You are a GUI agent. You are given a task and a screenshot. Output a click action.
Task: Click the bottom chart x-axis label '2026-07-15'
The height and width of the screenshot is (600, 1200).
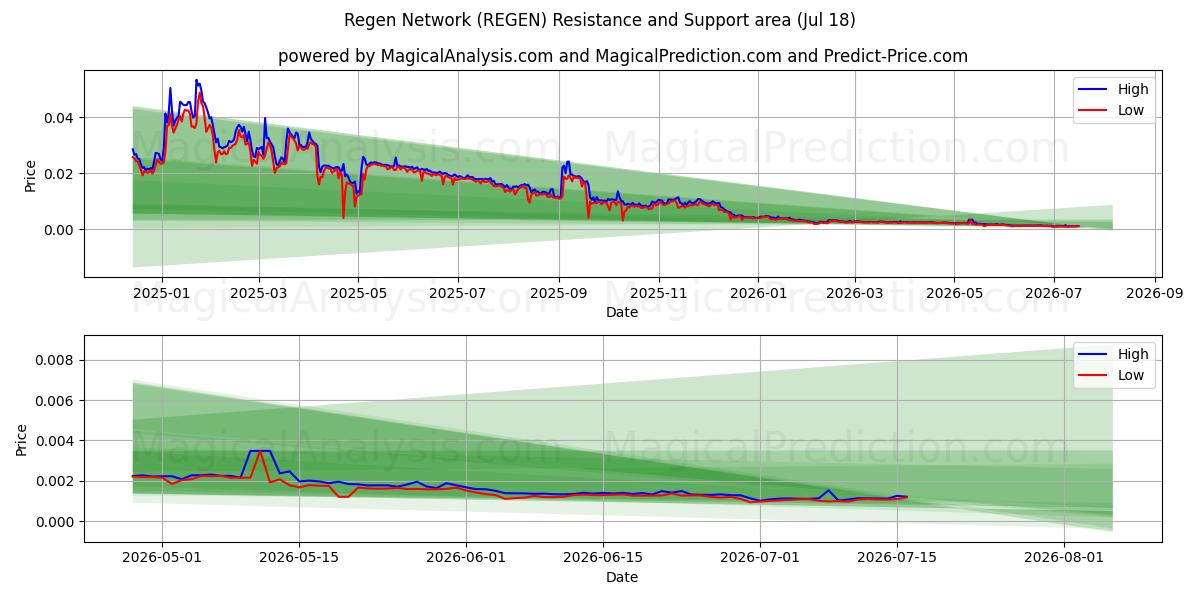(897, 559)
